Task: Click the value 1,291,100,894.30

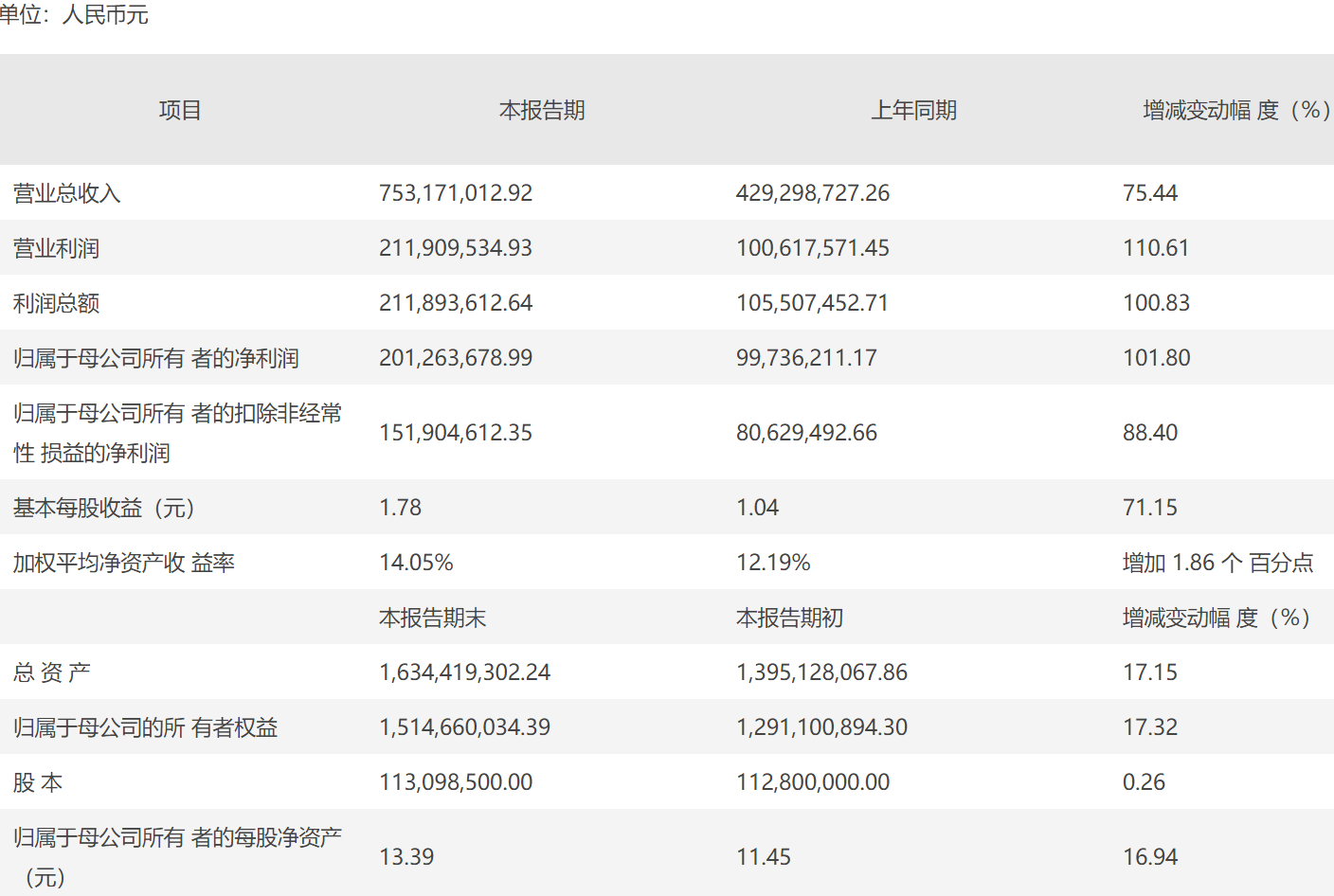Action: click(821, 727)
